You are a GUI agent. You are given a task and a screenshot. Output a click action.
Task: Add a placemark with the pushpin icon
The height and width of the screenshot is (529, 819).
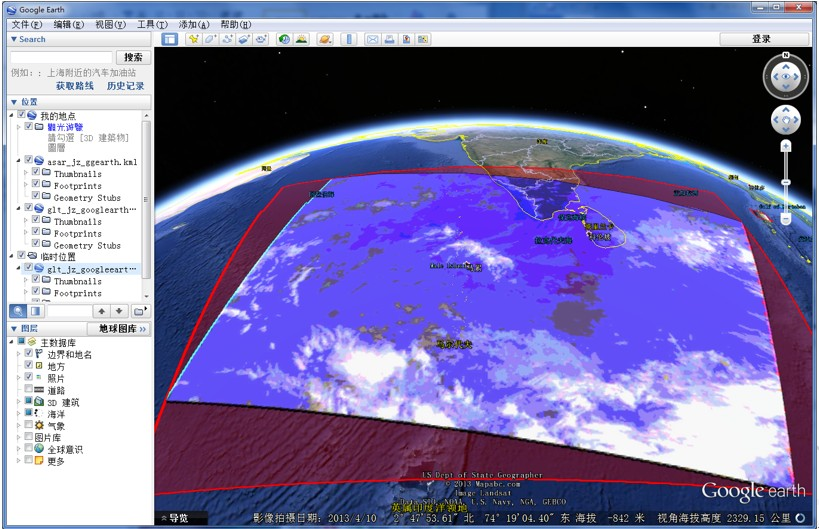pos(194,39)
